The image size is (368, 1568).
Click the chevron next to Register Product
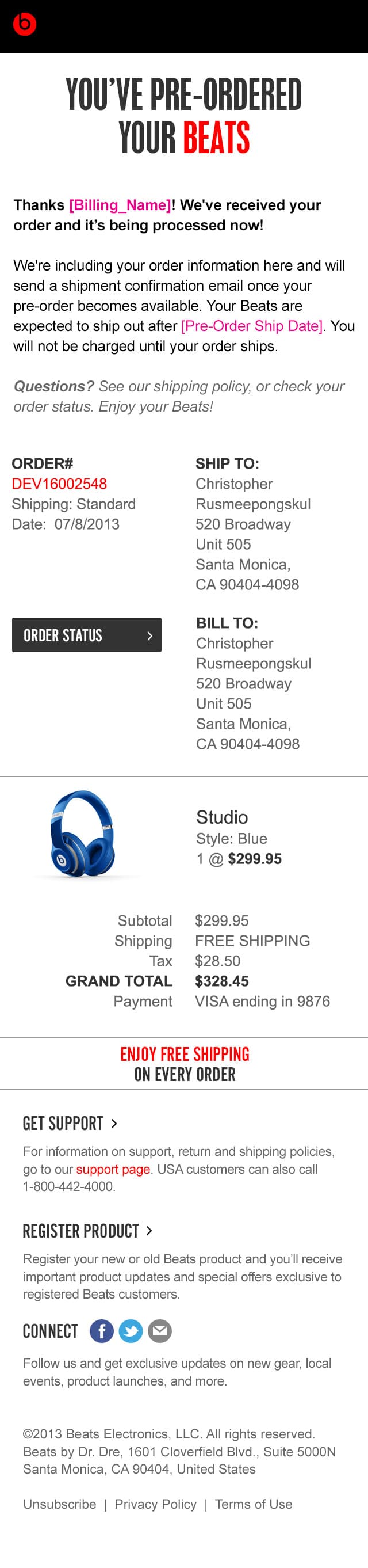coord(149,1231)
